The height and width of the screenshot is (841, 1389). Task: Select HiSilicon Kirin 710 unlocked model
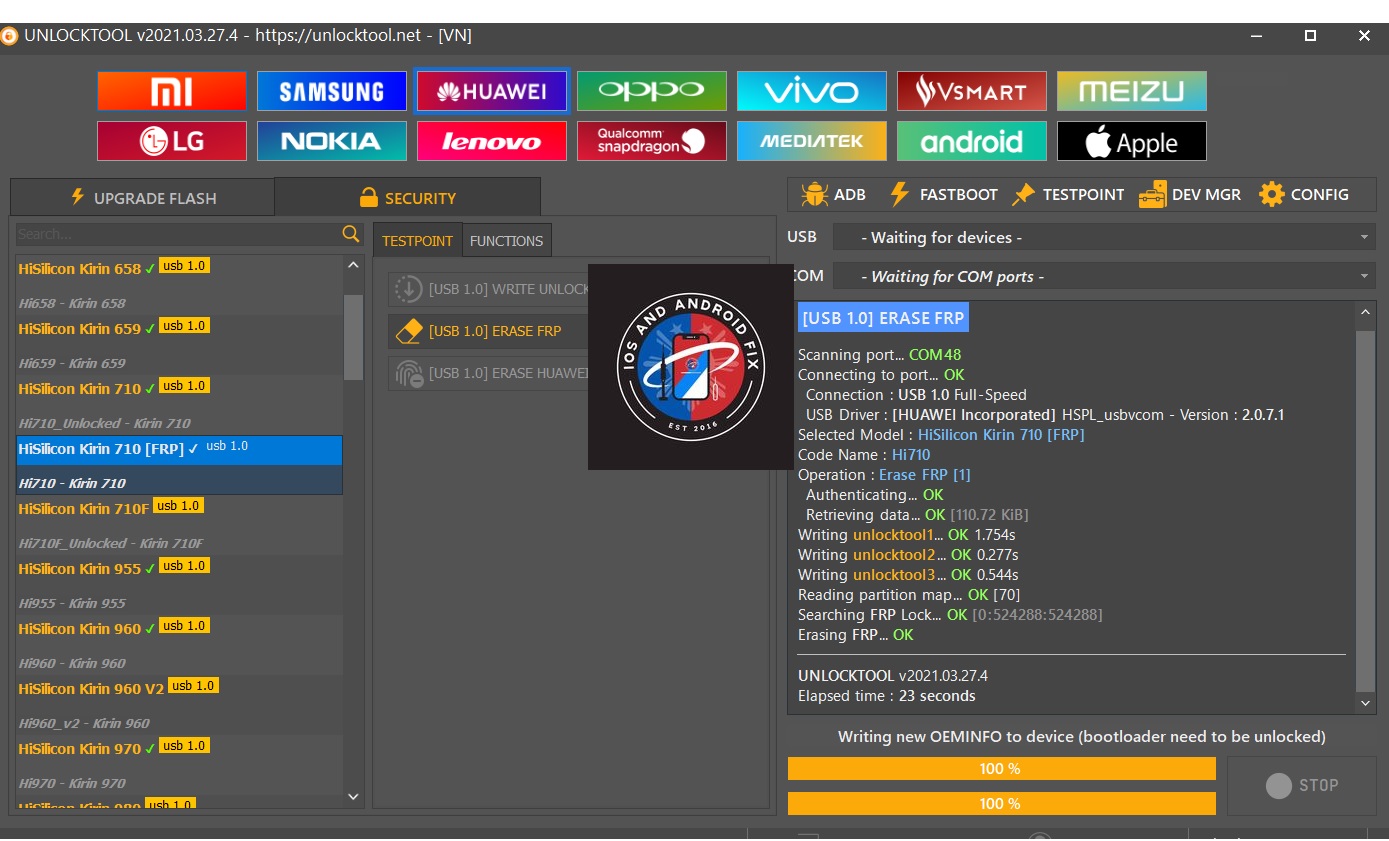coord(179,405)
